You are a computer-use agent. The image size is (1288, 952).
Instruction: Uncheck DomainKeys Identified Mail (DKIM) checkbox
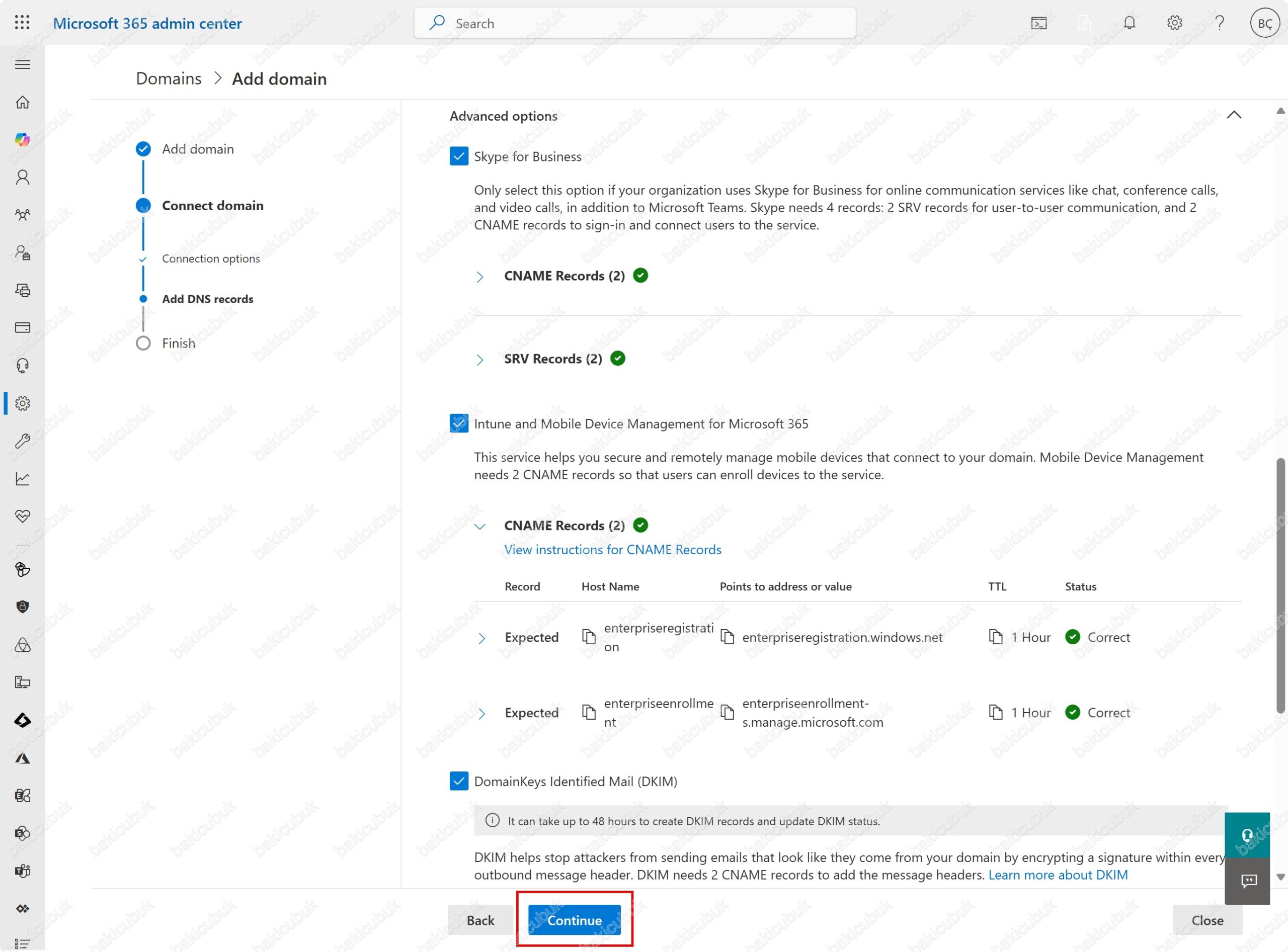[x=458, y=782]
